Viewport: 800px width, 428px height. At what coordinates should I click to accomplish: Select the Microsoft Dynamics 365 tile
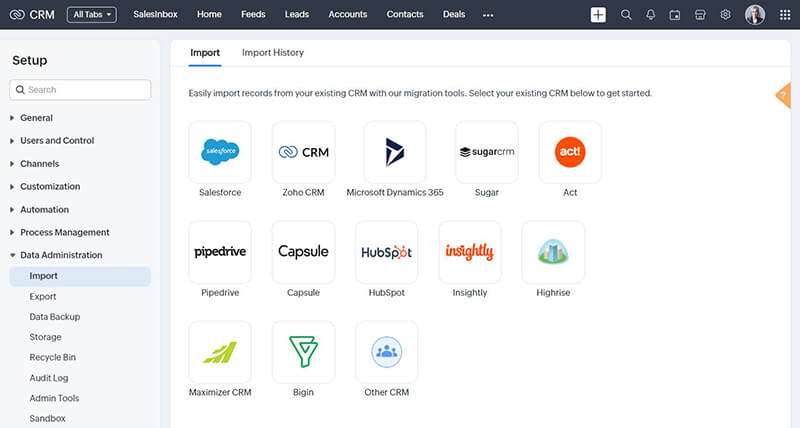[x=395, y=152]
